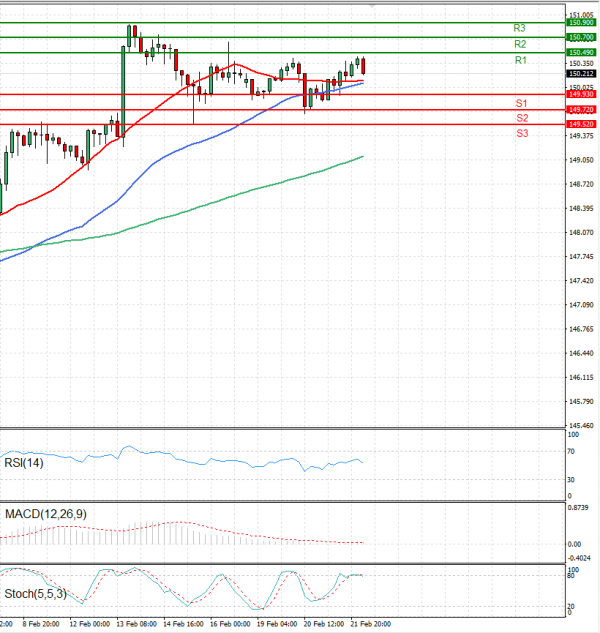Click the RSI 30 level value
The height and width of the screenshot is (633, 600).
(571, 480)
